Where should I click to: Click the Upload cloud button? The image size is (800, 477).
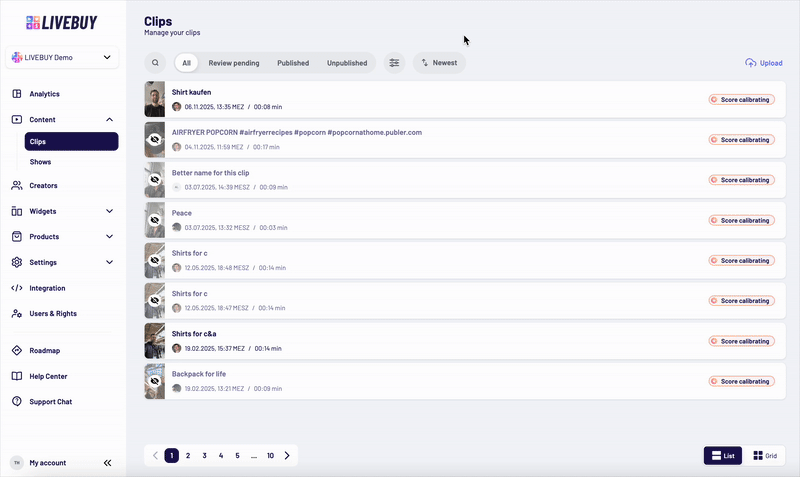(x=764, y=63)
